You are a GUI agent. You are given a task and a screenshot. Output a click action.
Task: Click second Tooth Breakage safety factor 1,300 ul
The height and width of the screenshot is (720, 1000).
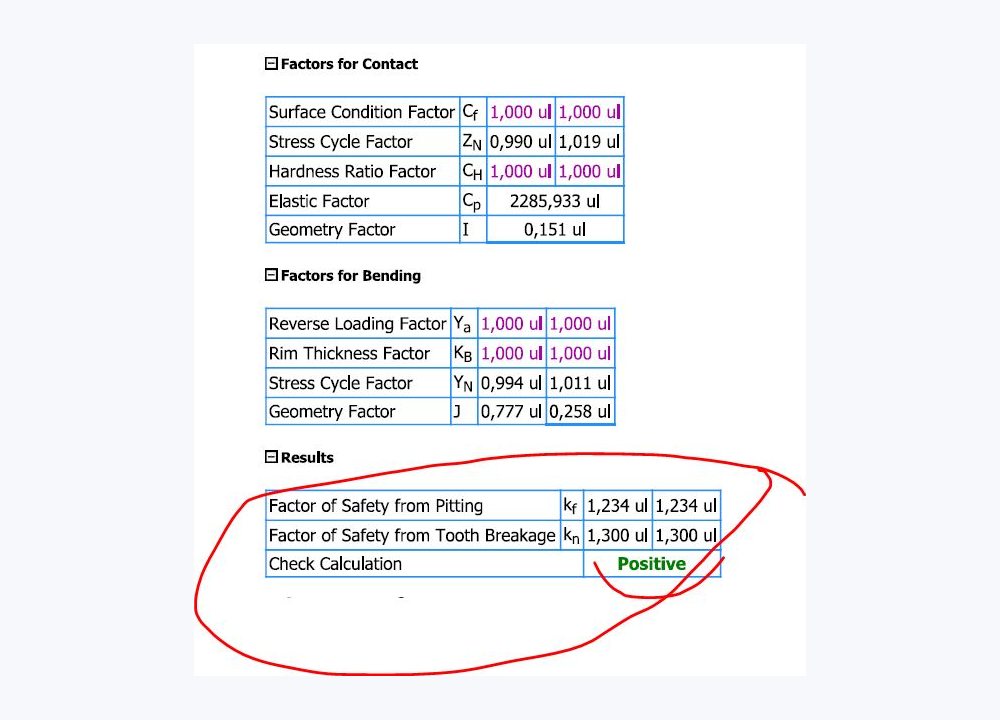click(686, 535)
